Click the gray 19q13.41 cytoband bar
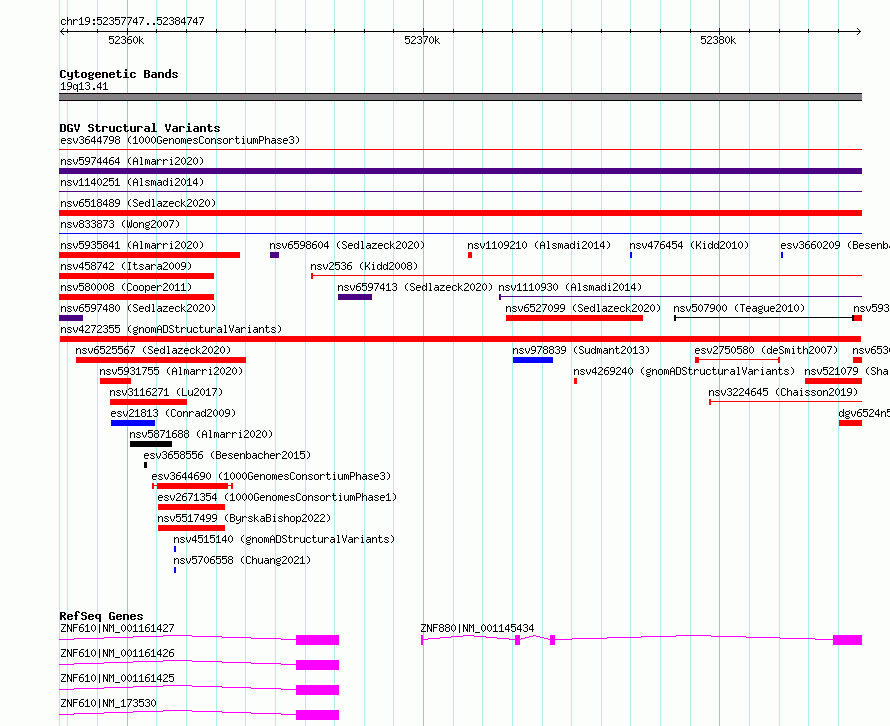The image size is (890, 726). [460, 97]
